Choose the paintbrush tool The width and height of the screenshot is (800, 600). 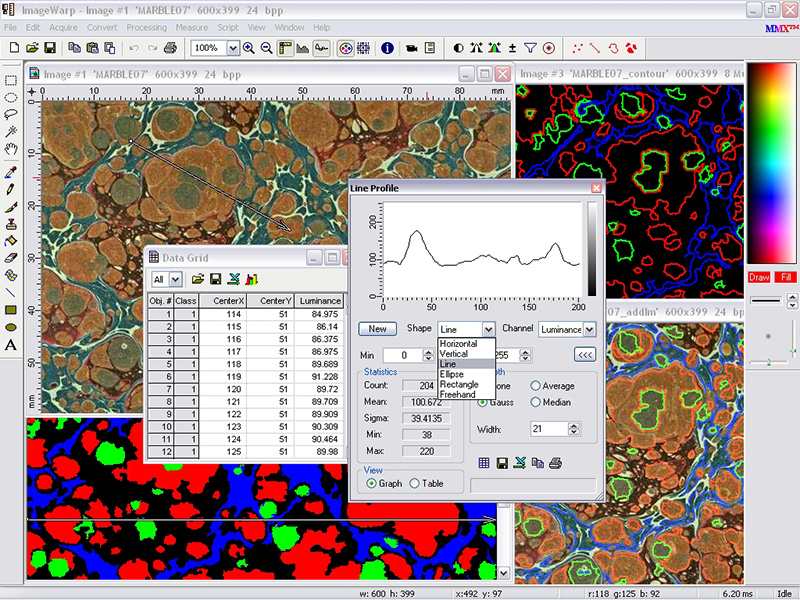11,207
